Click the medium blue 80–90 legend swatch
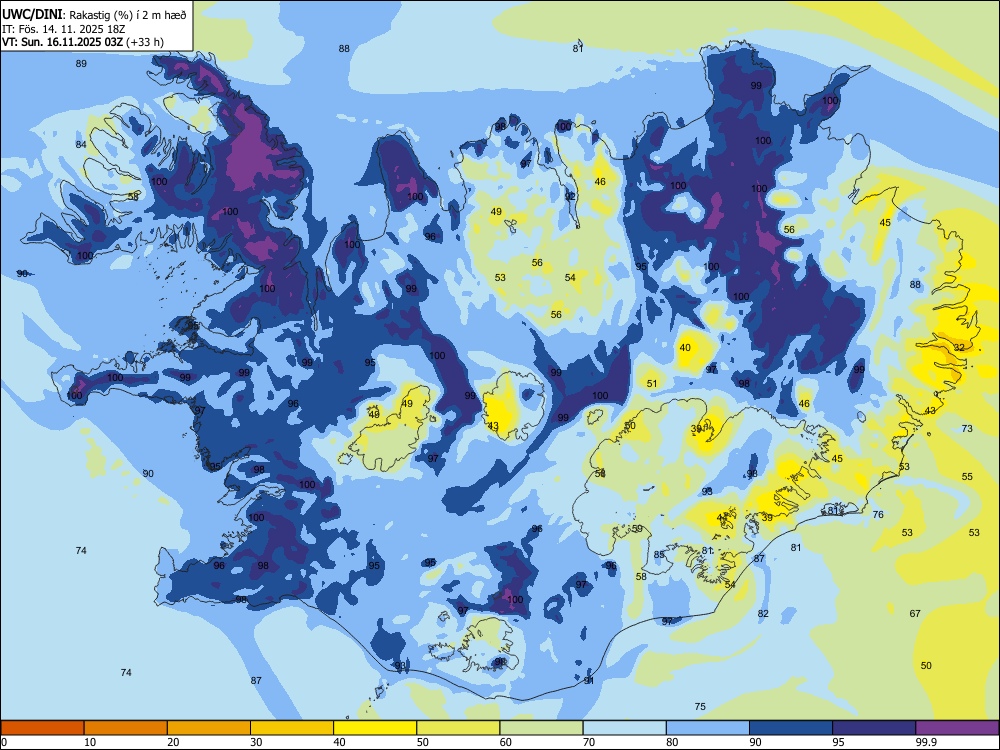 pos(708,728)
